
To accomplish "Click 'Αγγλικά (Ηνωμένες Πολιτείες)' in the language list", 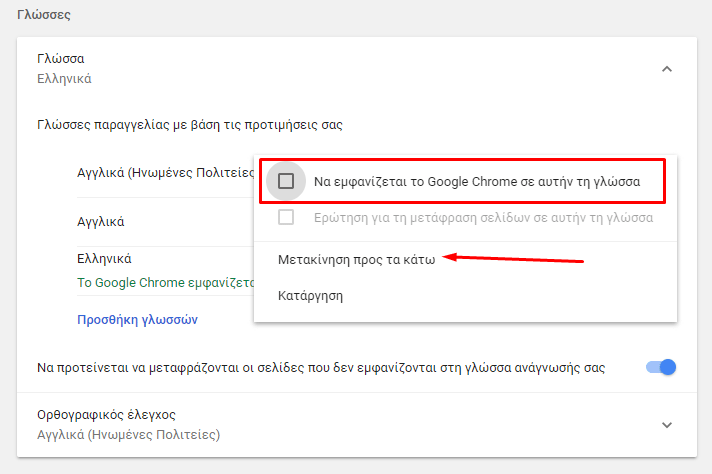I will coord(165,172).
